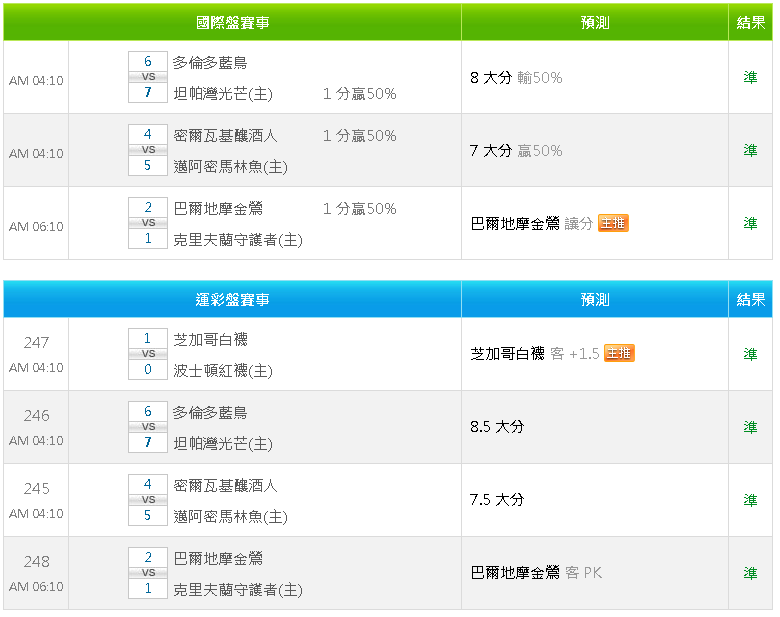Viewport: 780px width, 617px height.
Task: Click 邁阿密馬林魚(主) in the 國際盤賽事 table
Action: (230, 167)
